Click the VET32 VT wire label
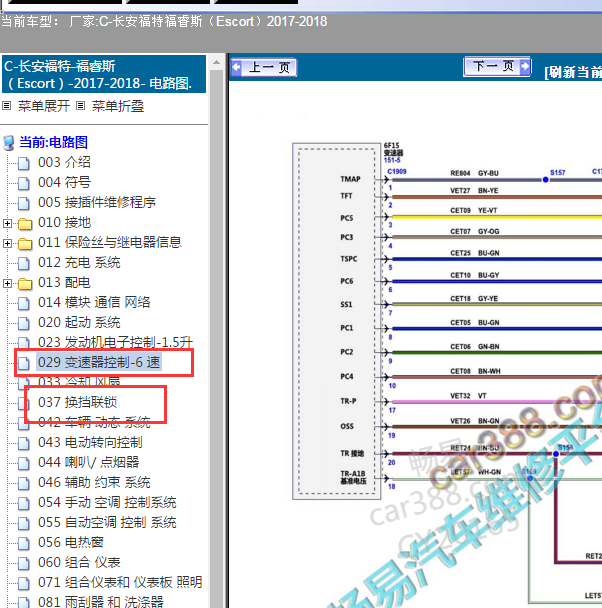The width and height of the screenshot is (602, 608). 468,396
